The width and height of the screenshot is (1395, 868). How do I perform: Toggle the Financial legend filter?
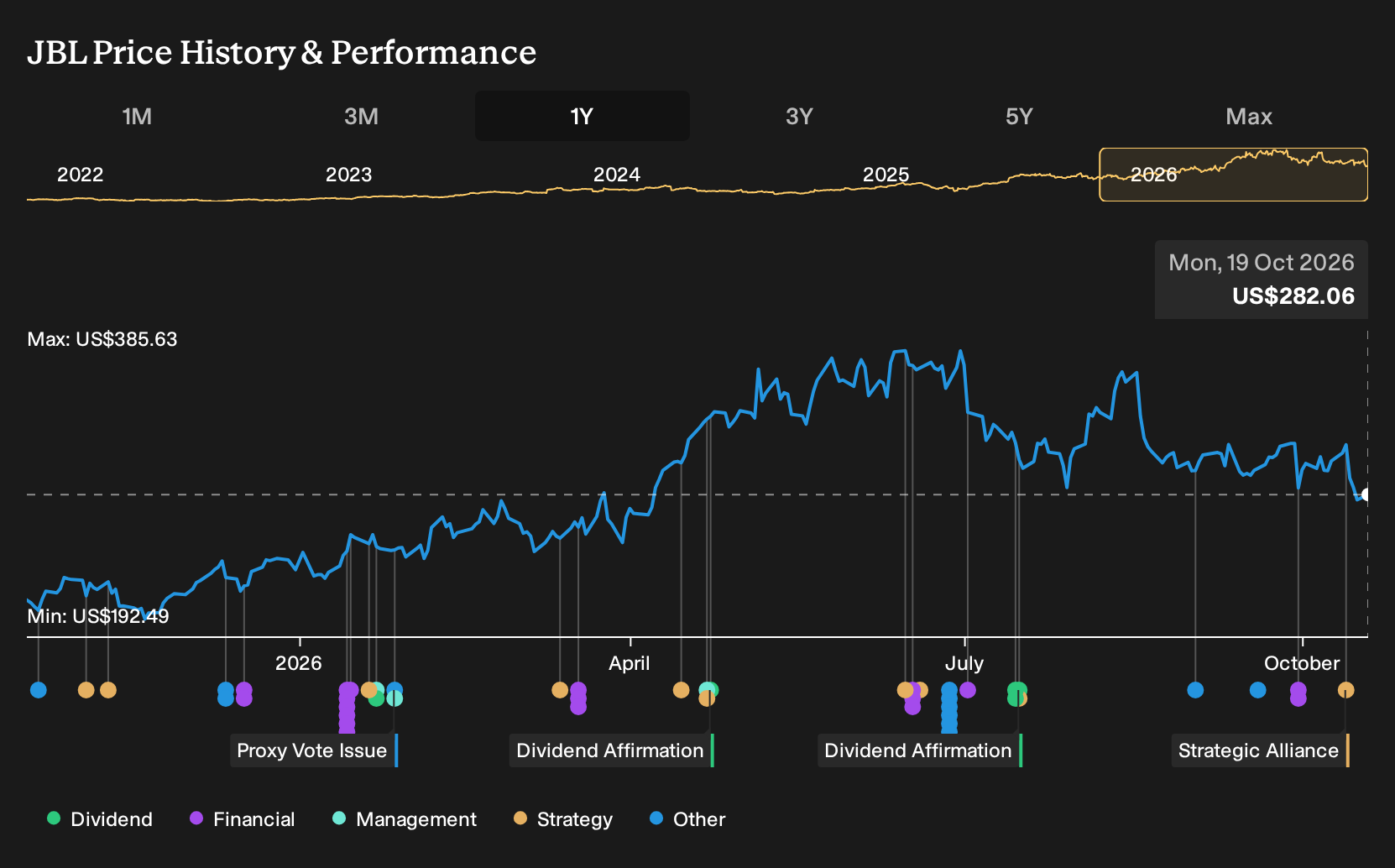(x=243, y=819)
